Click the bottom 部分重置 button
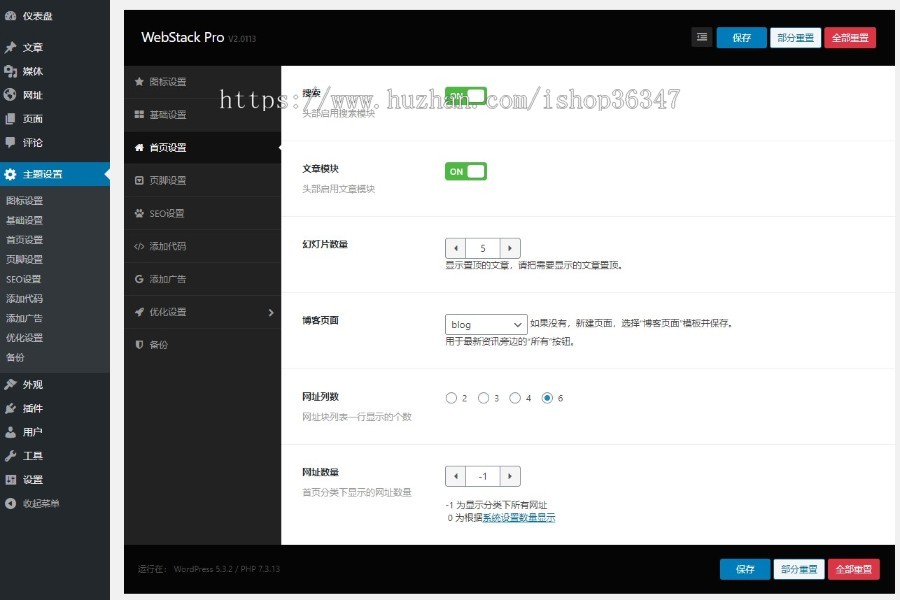The height and width of the screenshot is (600, 900). (799, 569)
